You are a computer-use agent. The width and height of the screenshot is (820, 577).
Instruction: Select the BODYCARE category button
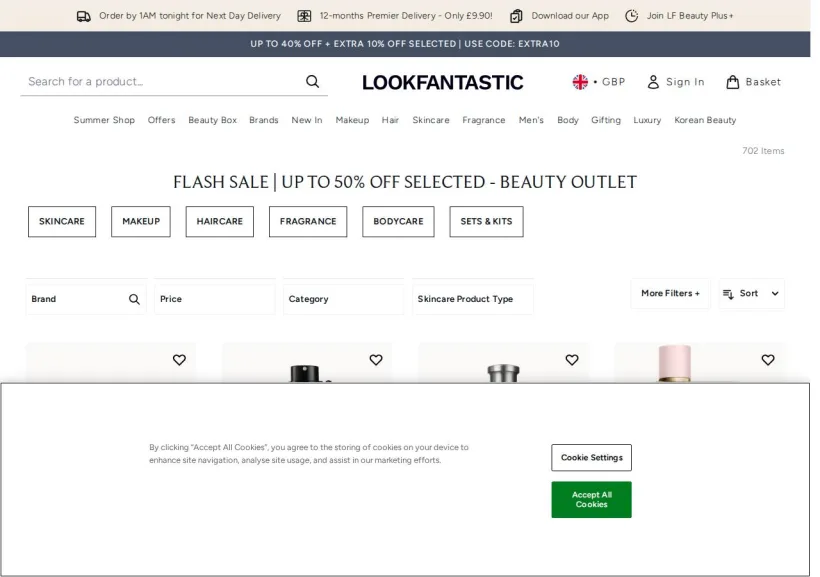[398, 222]
